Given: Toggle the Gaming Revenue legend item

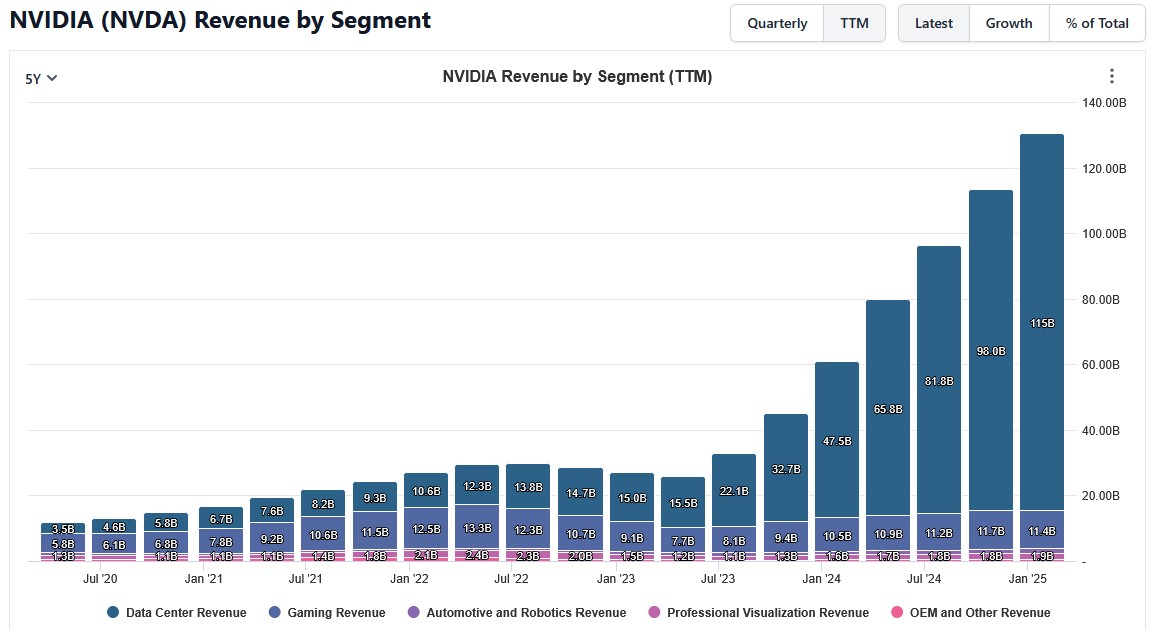Looking at the screenshot, I should tap(327, 612).
